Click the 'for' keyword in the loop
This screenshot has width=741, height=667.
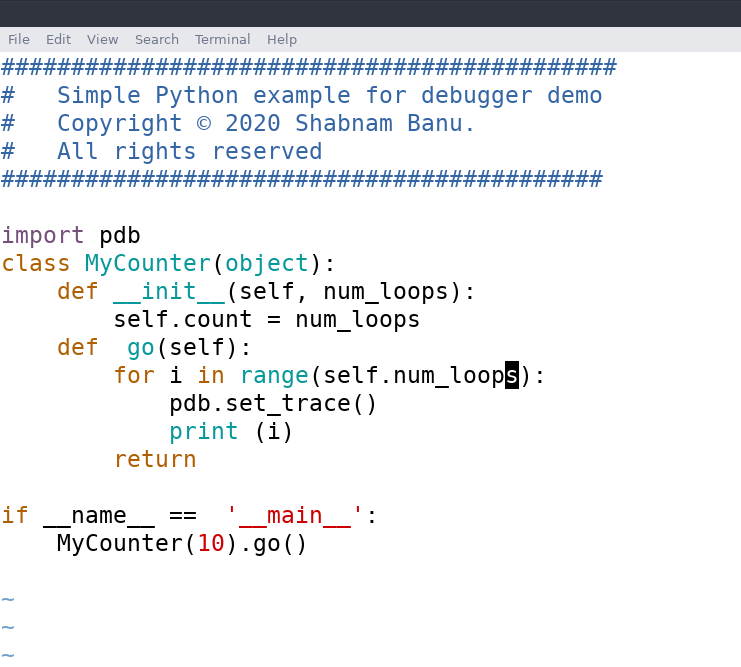134,376
